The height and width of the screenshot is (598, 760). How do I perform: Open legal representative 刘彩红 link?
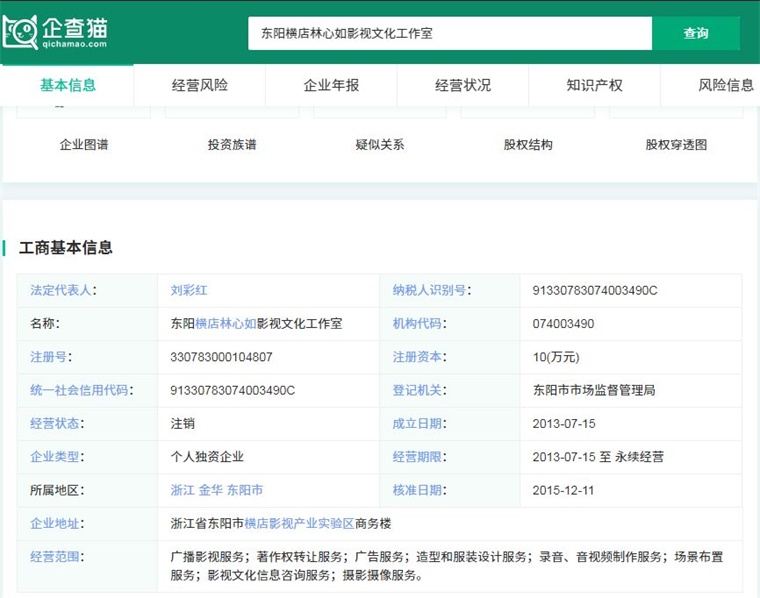[x=189, y=290]
